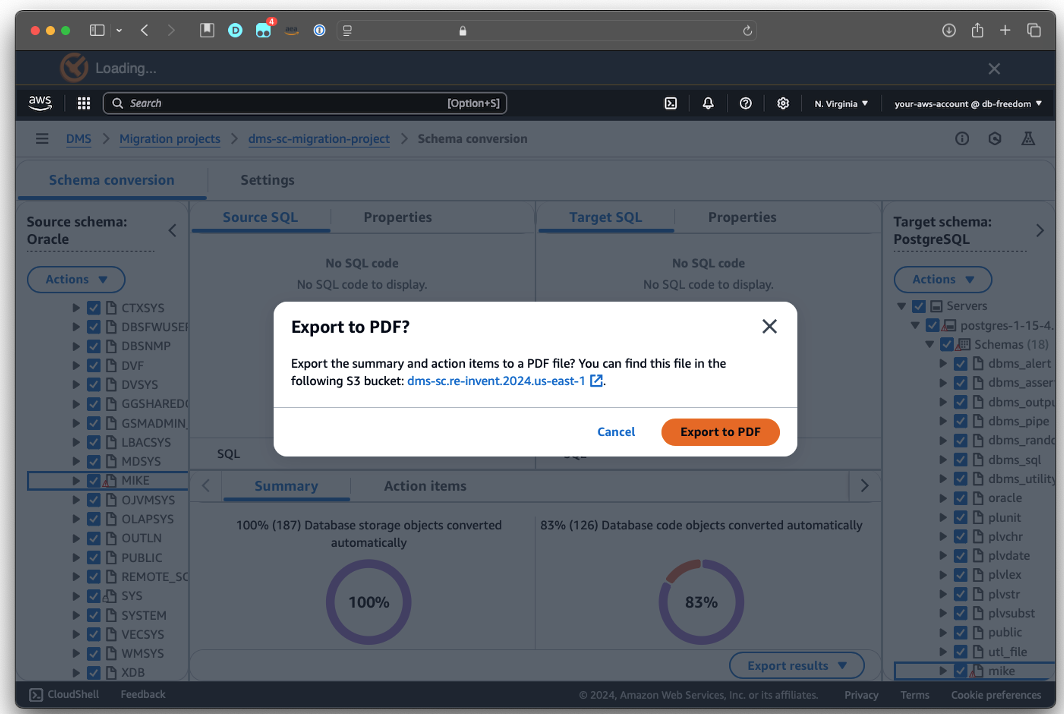Go to DMS breadcrumb link
1064x714 pixels.
tap(79, 138)
